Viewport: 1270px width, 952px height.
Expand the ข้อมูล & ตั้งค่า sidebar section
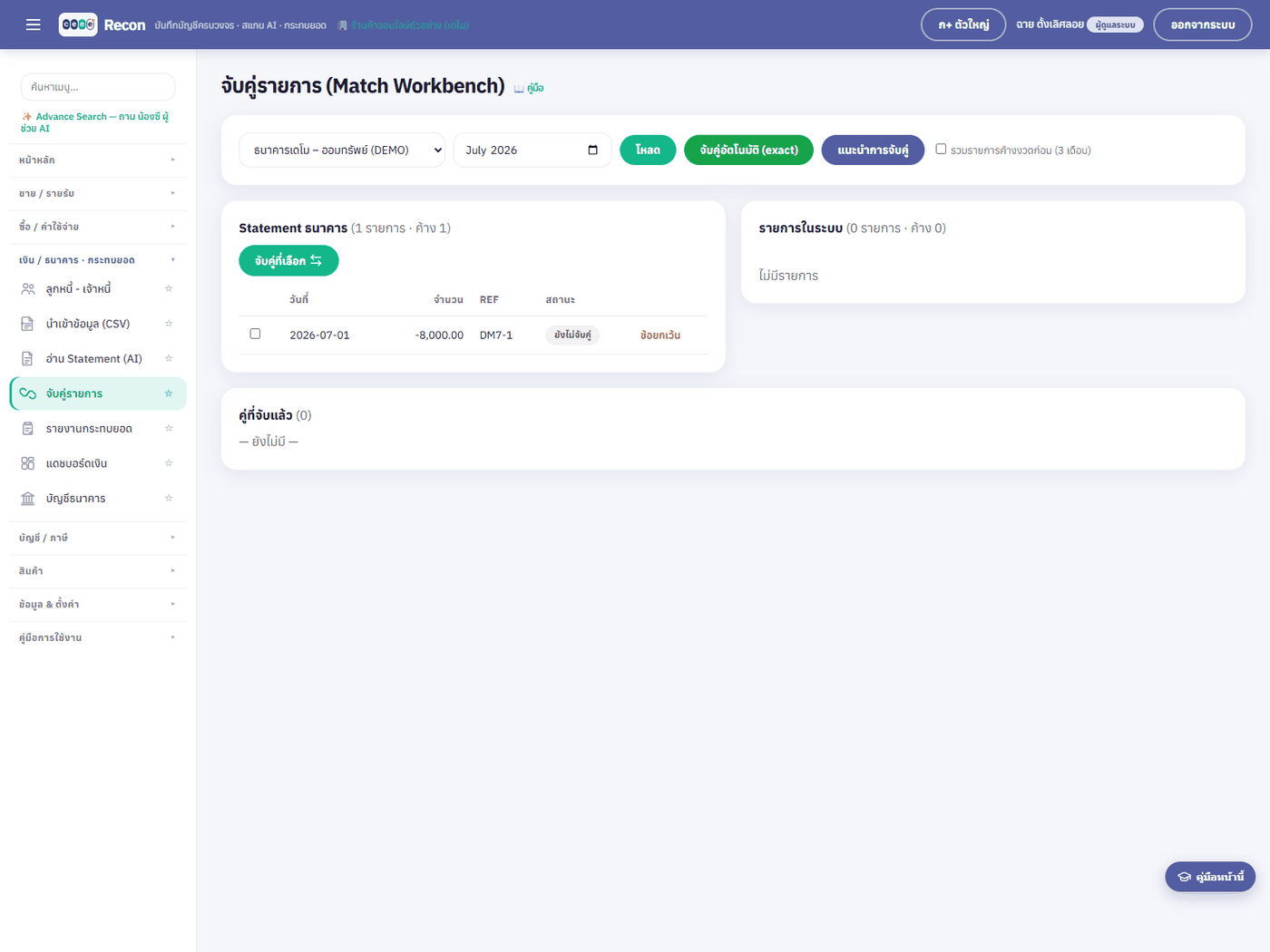[98, 605]
